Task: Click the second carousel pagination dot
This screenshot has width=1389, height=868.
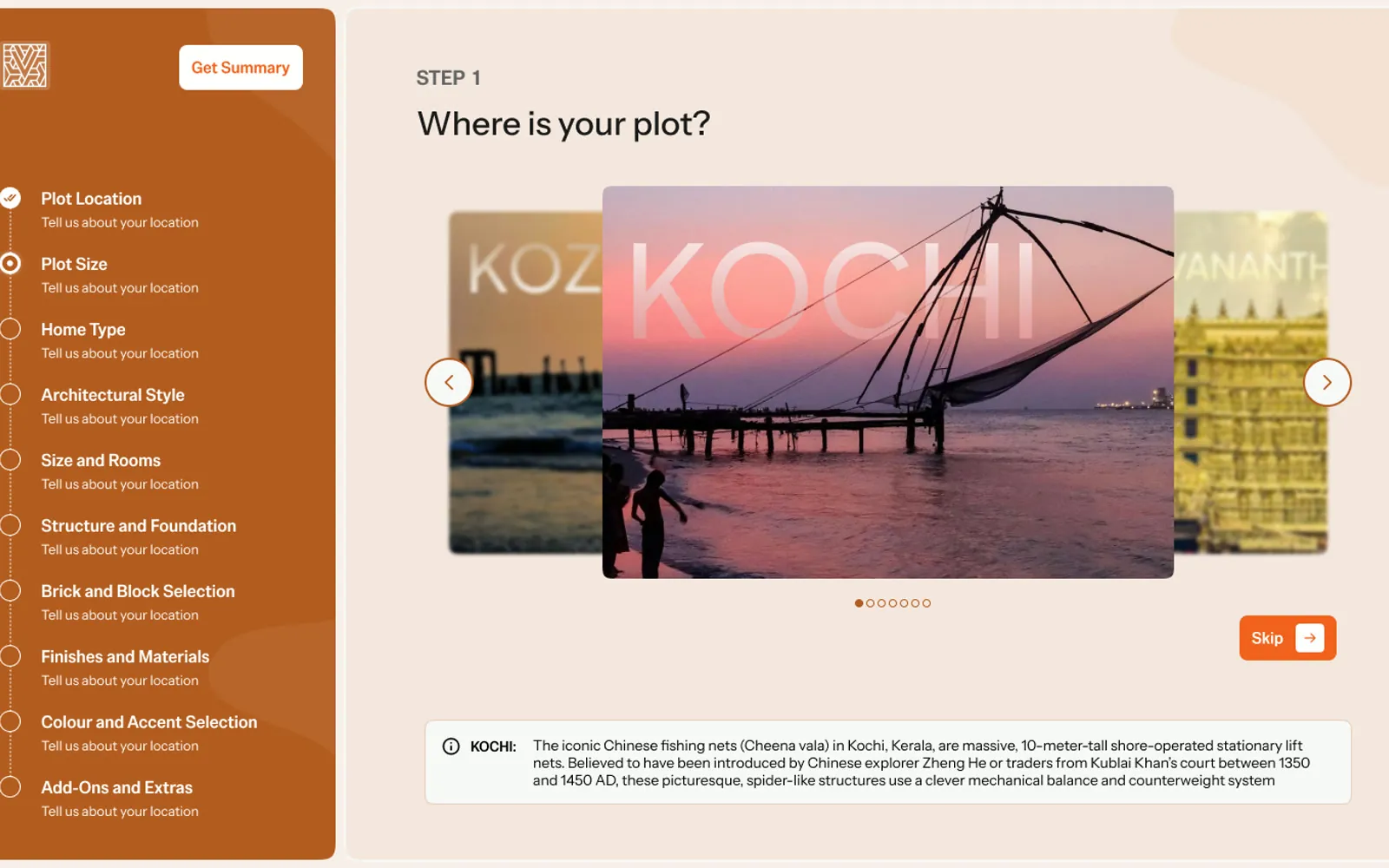Action: 870,603
